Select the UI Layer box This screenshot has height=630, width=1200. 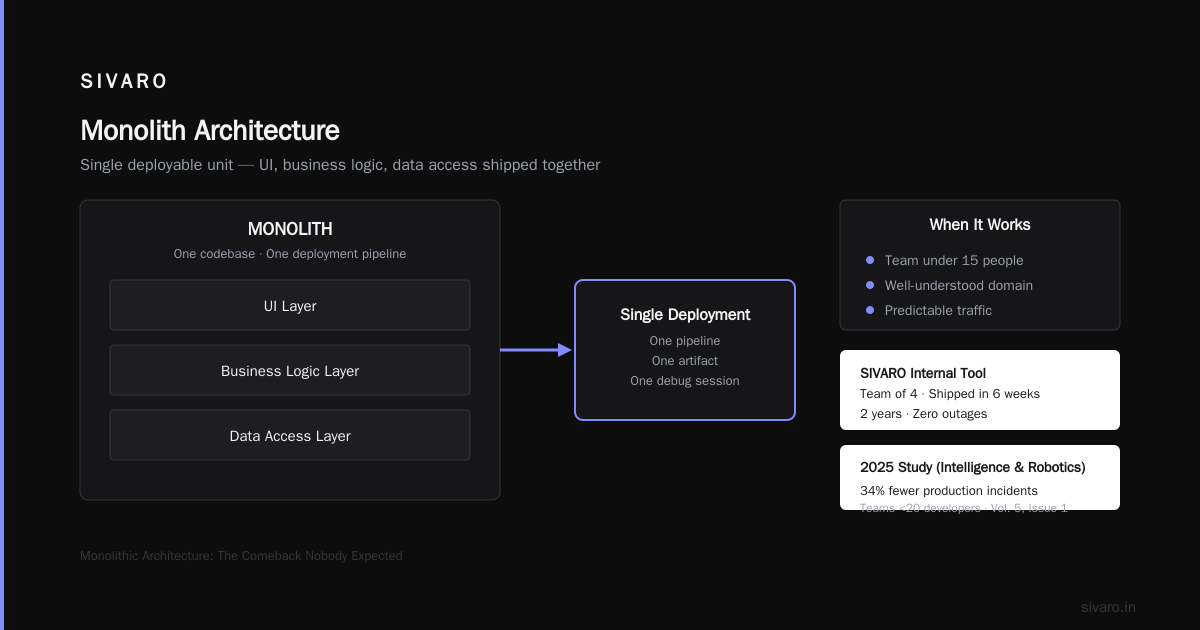[x=290, y=305]
